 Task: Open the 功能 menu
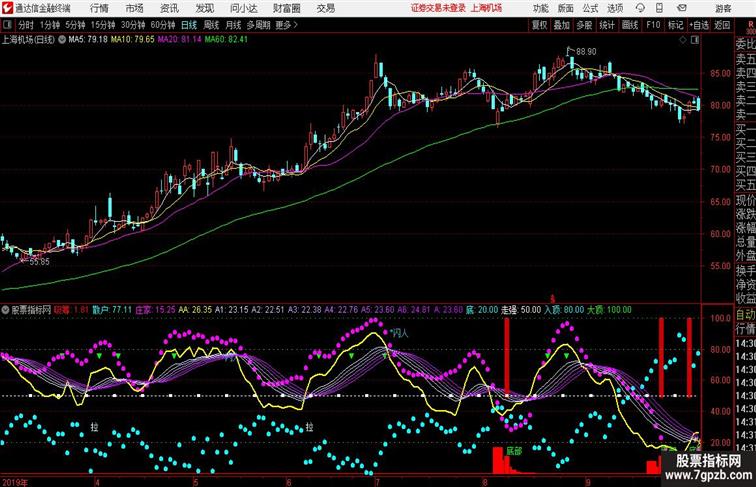tap(541, 8)
